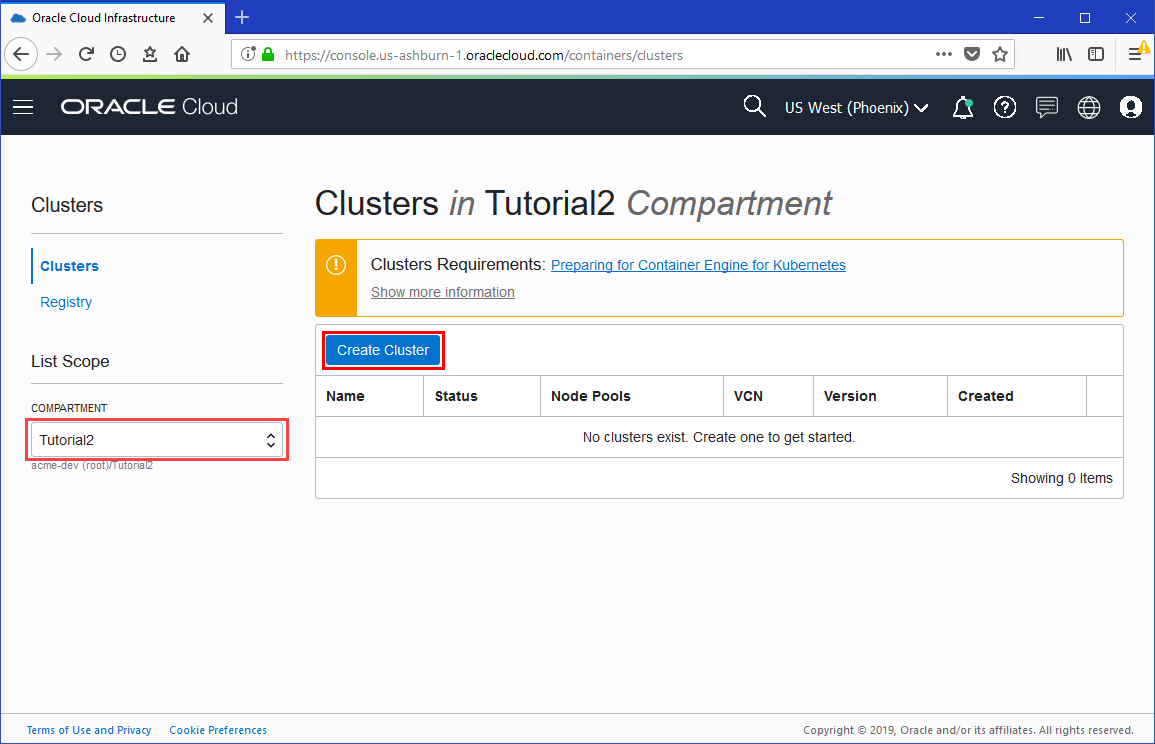
Task: Click the COMPARTMENT label
Action: pyautogui.click(x=69, y=408)
